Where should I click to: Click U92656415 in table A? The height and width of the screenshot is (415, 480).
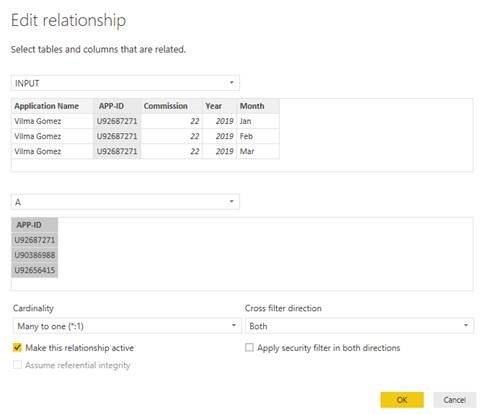click(35, 270)
